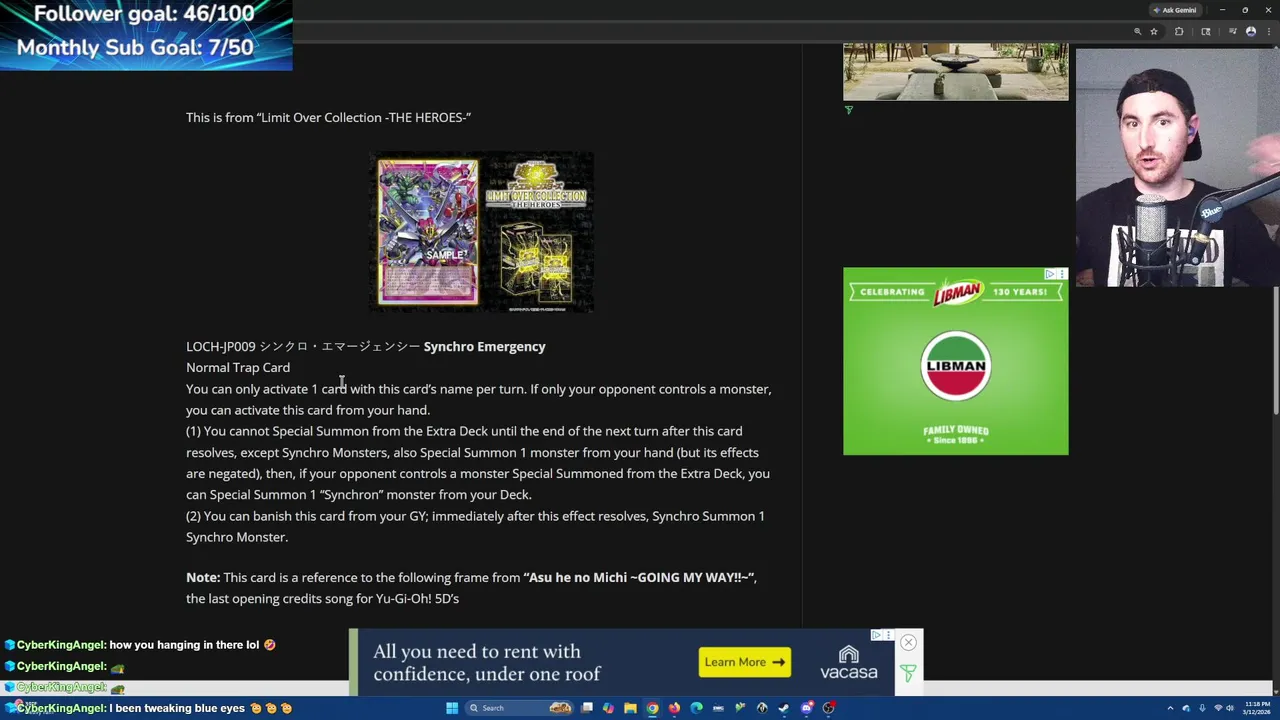Viewport: 1280px width, 720px height.
Task: Open the taskbar clock and date
Action: click(x=1257, y=708)
